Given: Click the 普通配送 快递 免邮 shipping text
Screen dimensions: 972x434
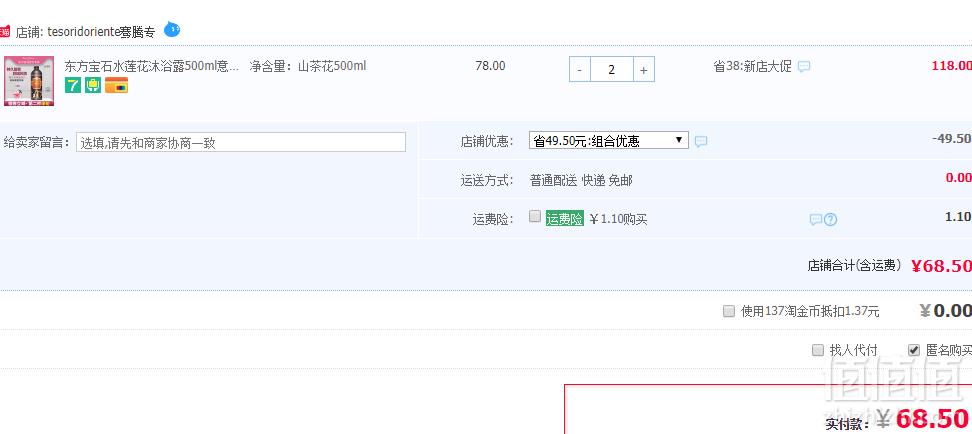Looking at the screenshot, I should 581,180.
